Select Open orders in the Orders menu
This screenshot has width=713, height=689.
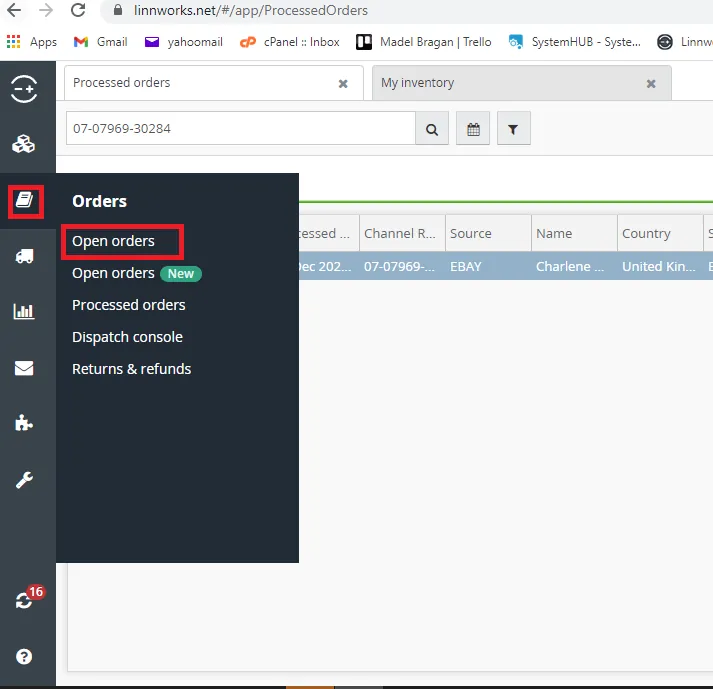[113, 241]
